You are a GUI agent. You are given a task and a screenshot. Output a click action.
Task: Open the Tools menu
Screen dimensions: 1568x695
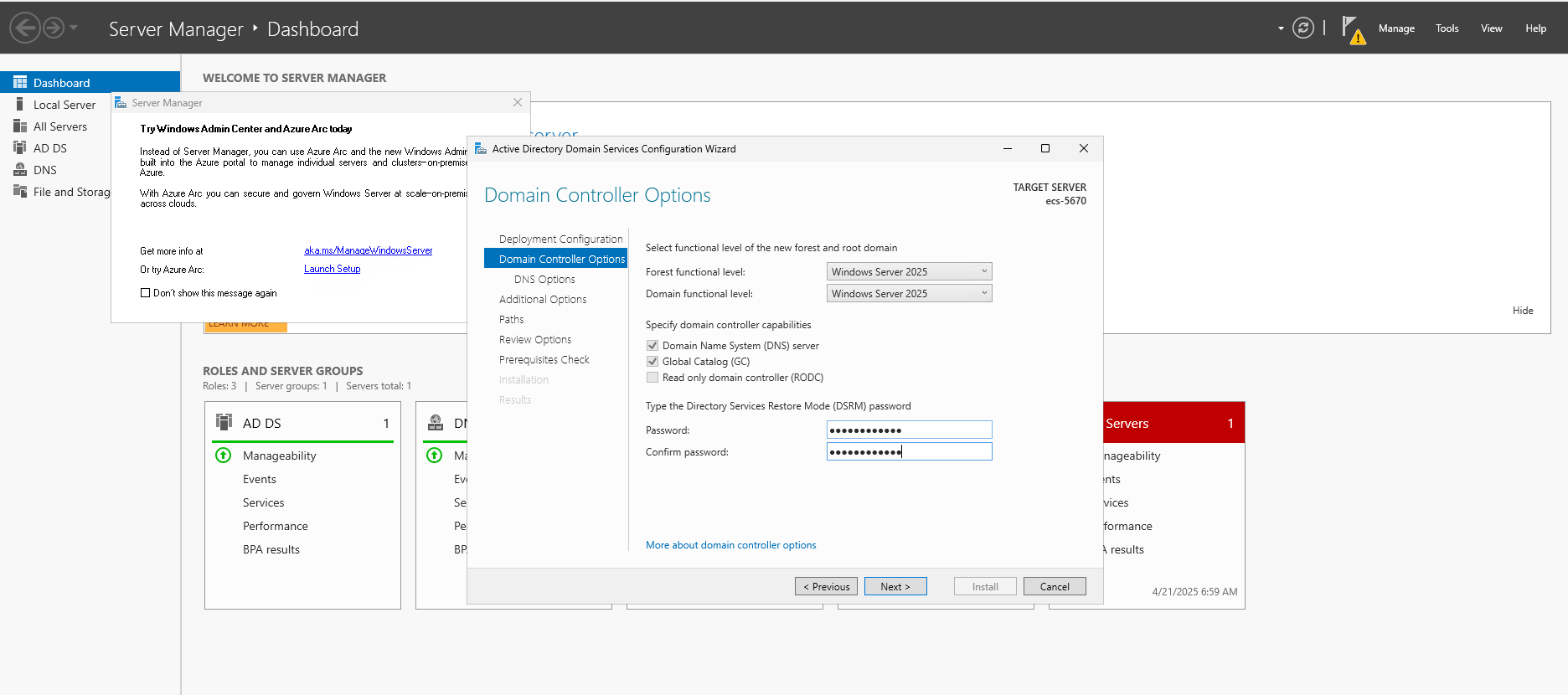[1447, 28]
